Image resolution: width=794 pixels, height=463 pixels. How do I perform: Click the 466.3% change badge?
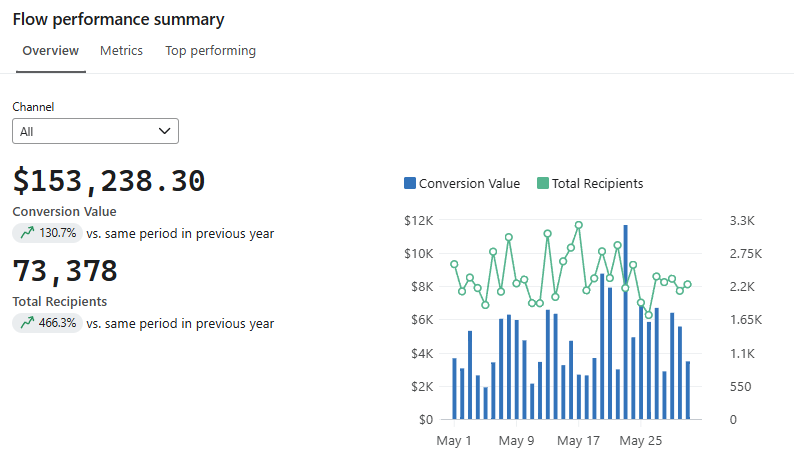48,323
